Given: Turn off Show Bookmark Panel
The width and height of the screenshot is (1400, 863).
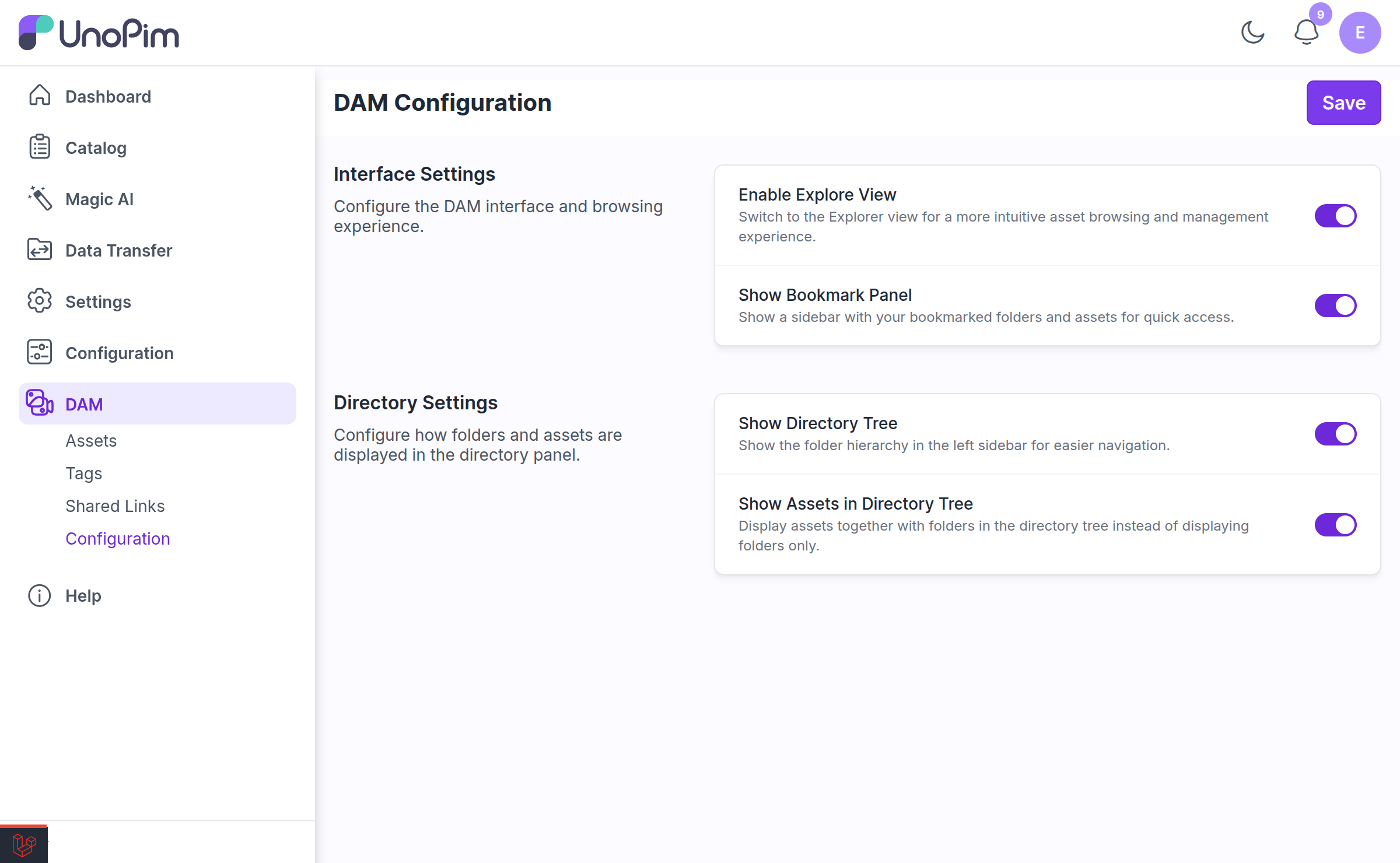Looking at the screenshot, I should pyautogui.click(x=1335, y=306).
